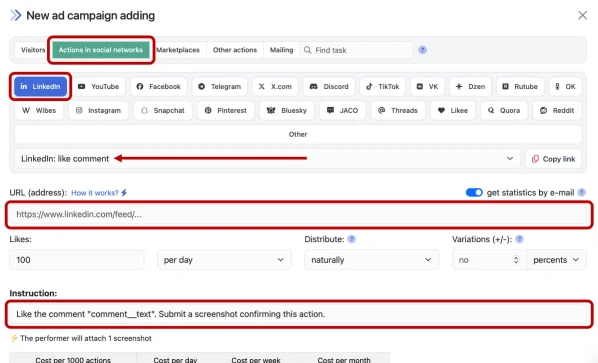598x363 pixels.
Task: Choose the Rutube network button
Action: (x=520, y=87)
